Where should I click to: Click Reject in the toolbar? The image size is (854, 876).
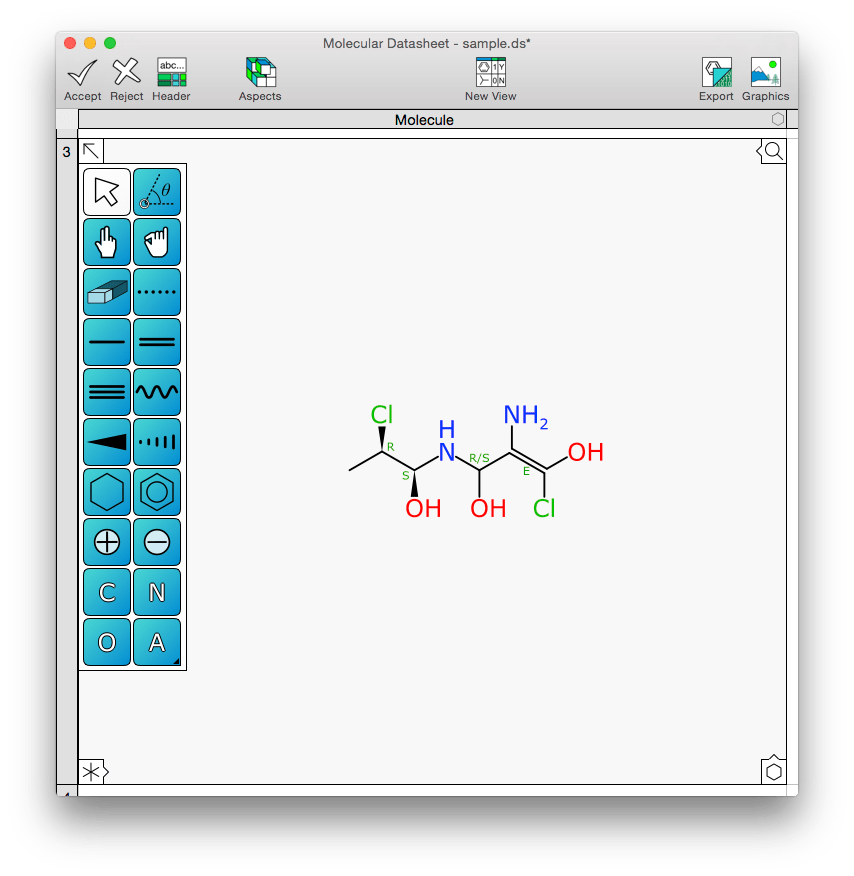tap(126, 79)
